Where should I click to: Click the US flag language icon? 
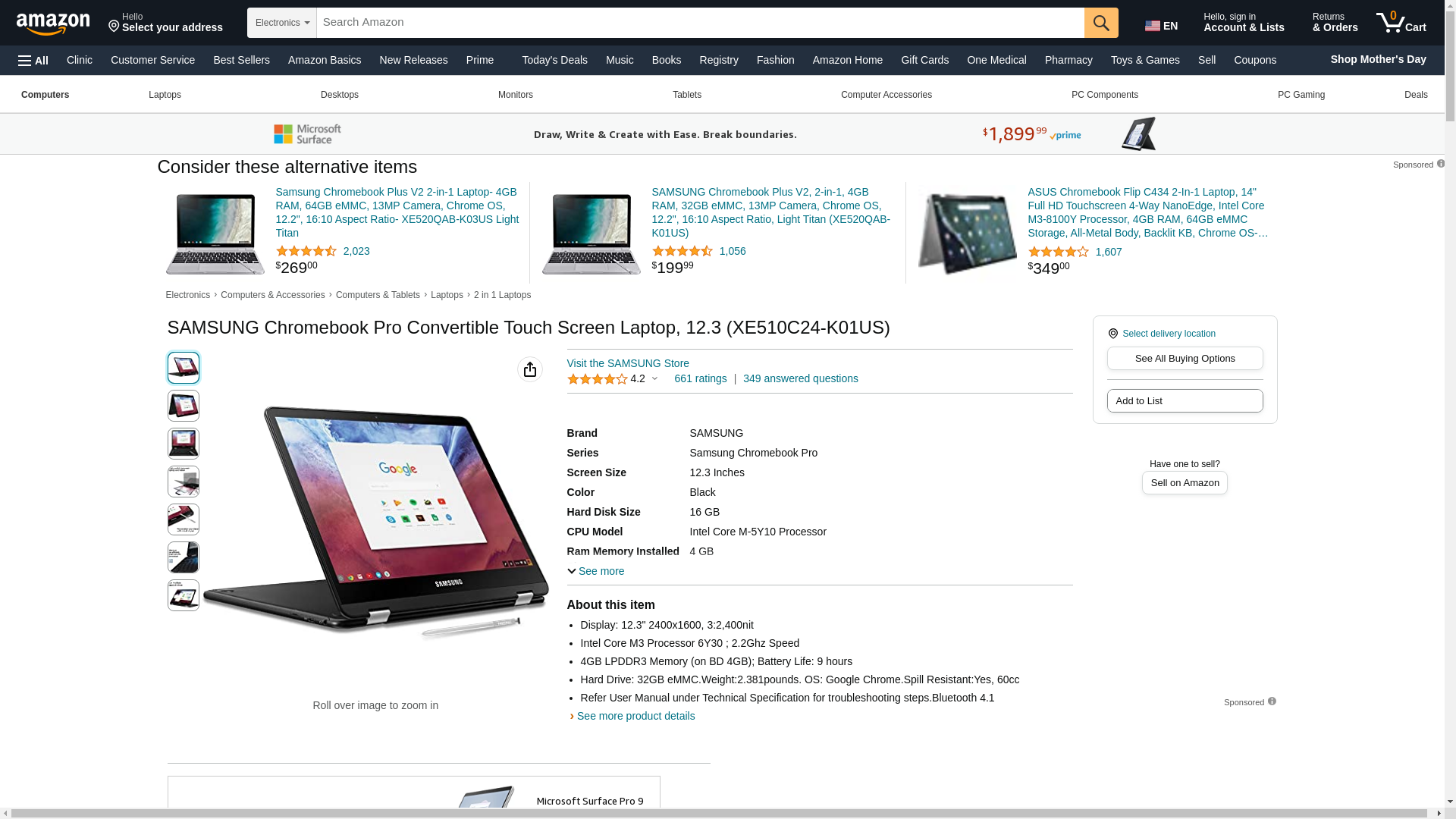point(1153,27)
